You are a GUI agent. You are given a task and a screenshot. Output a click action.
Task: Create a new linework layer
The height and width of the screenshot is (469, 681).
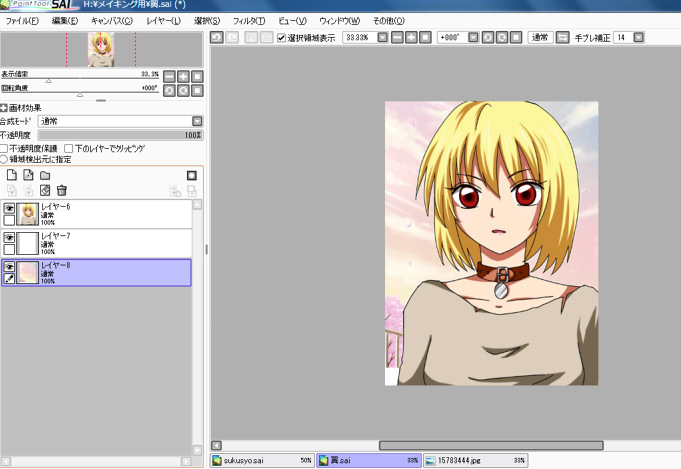(x=28, y=175)
